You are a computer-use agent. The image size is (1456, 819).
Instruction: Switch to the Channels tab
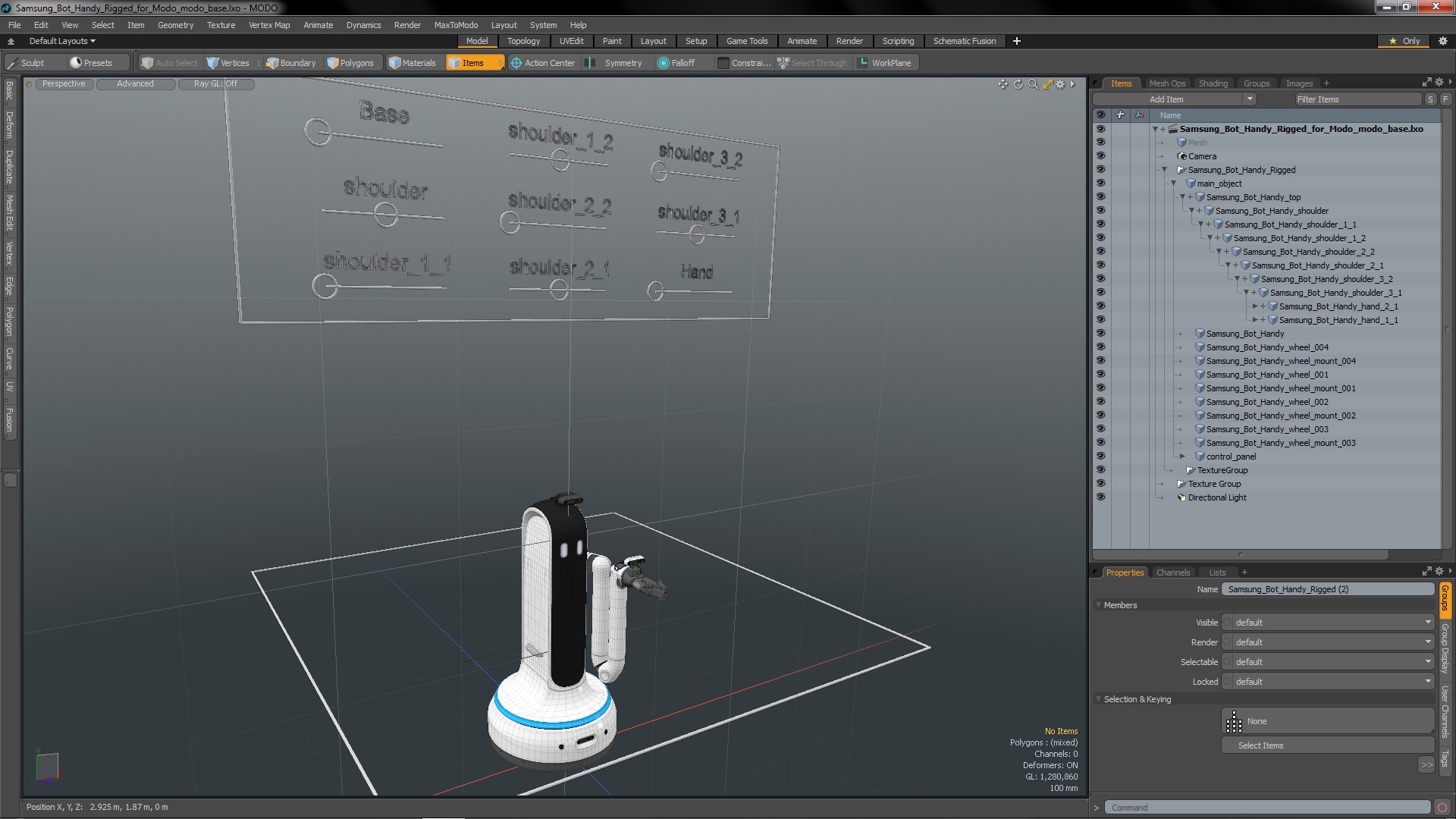click(1172, 573)
